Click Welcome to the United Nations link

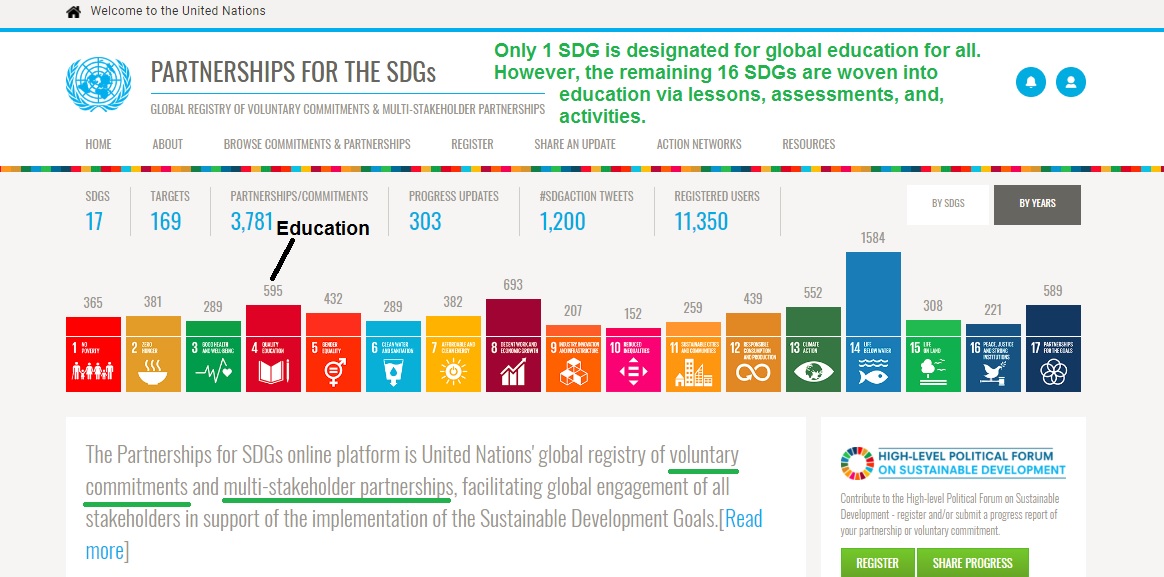(177, 11)
